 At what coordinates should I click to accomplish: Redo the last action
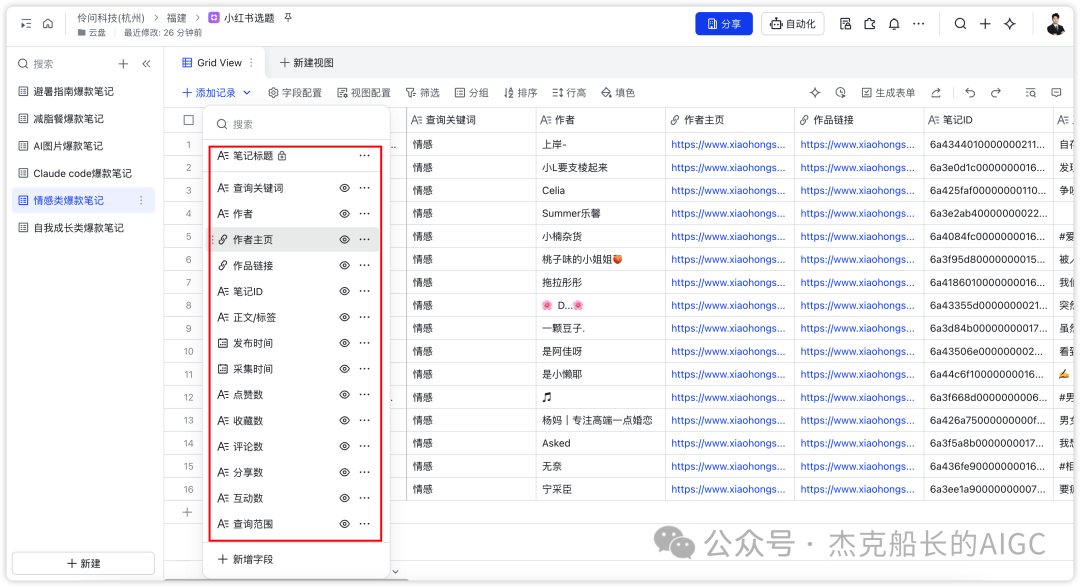coord(995,92)
